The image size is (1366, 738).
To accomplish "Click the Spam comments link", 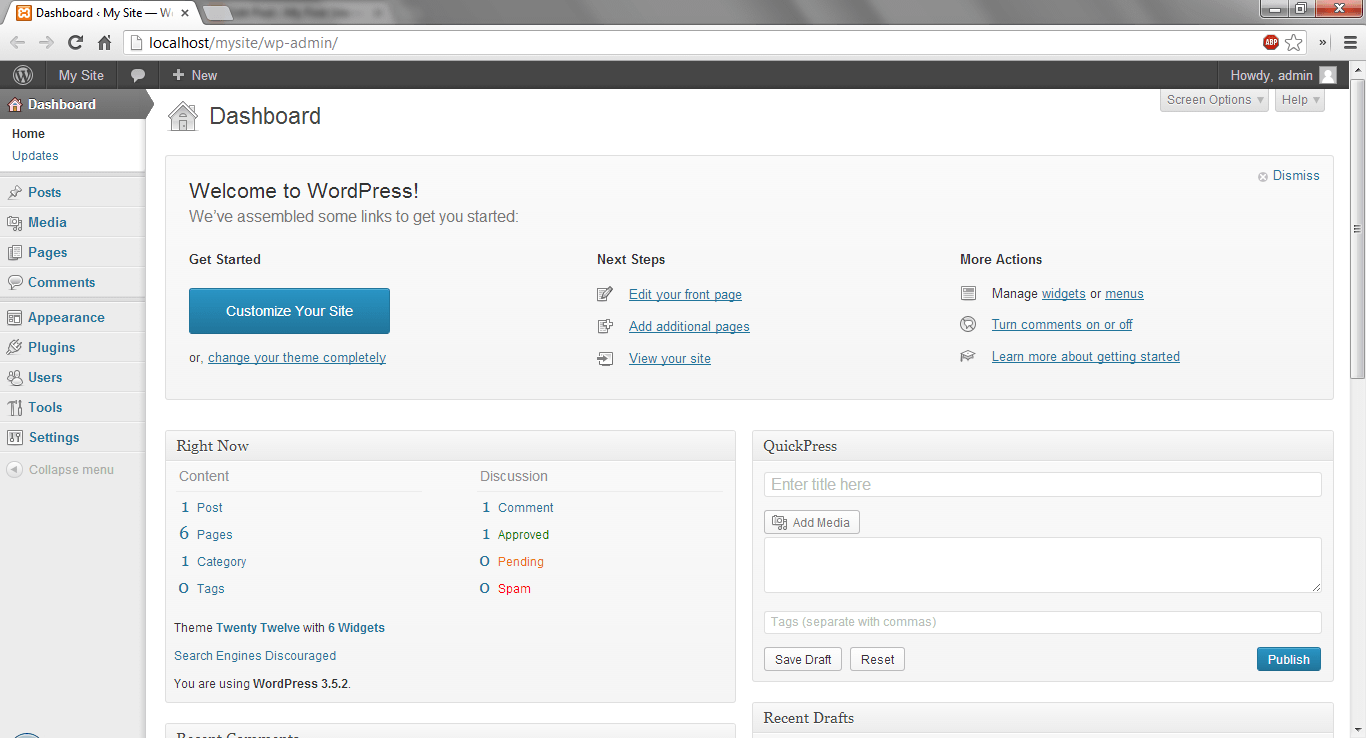I will point(514,589).
